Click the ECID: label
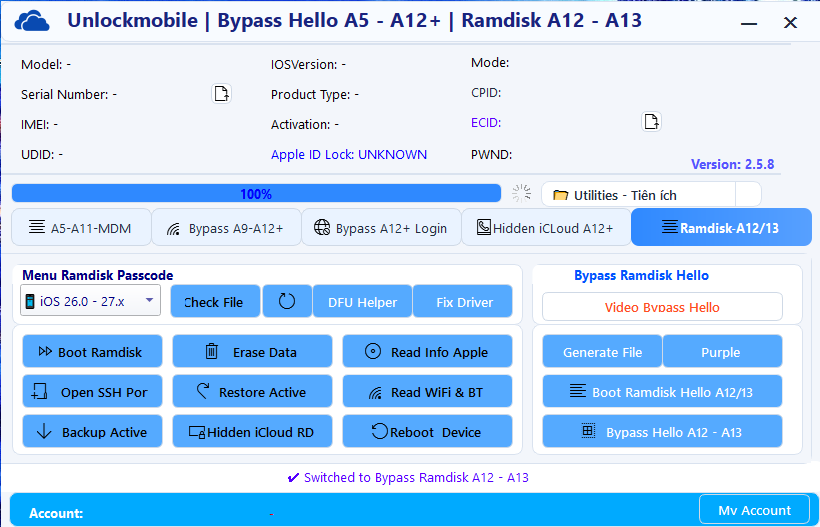820x527 pixels. click(486, 122)
